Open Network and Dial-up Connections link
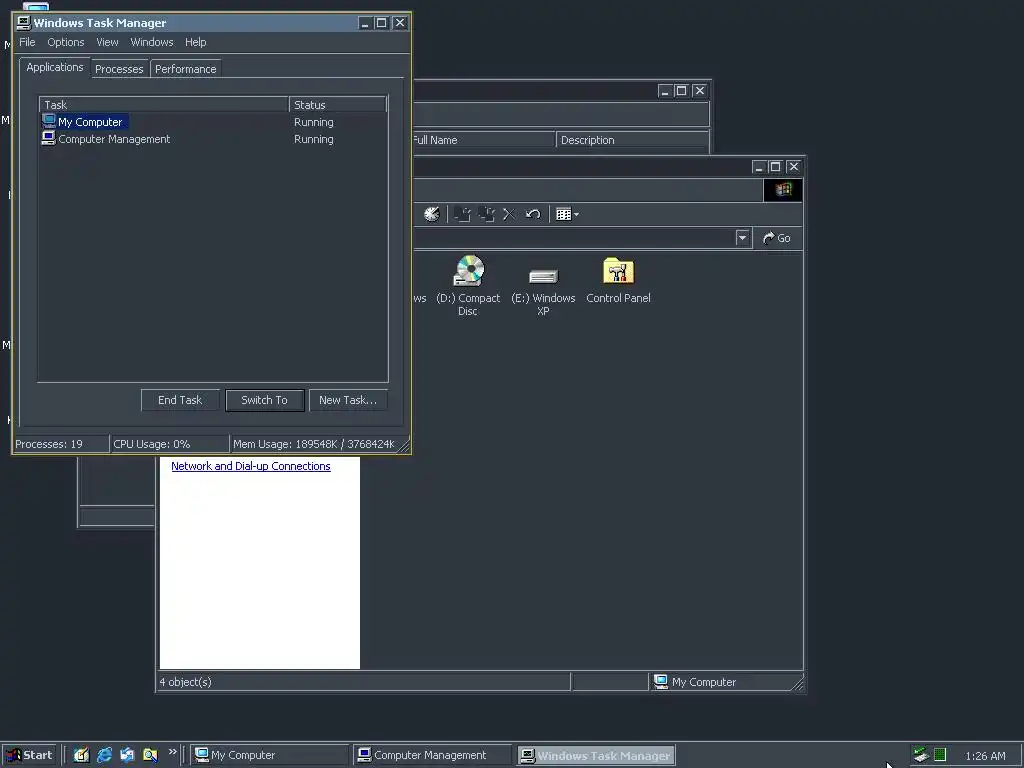1024x768 pixels. coord(251,466)
